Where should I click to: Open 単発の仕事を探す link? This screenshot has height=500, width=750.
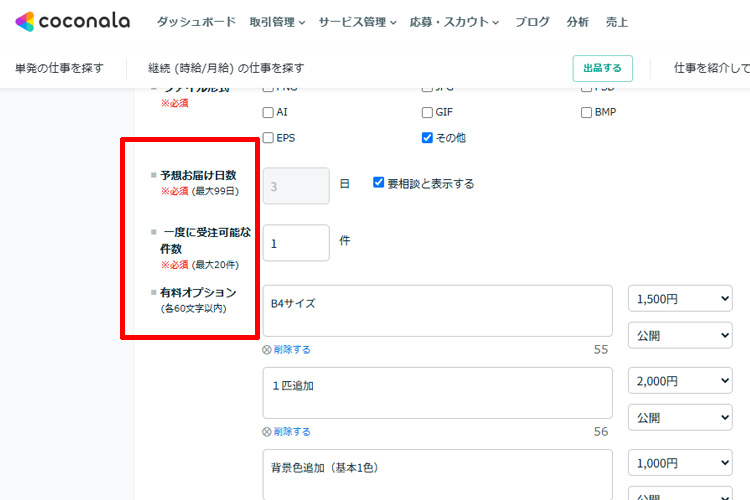tap(59, 68)
